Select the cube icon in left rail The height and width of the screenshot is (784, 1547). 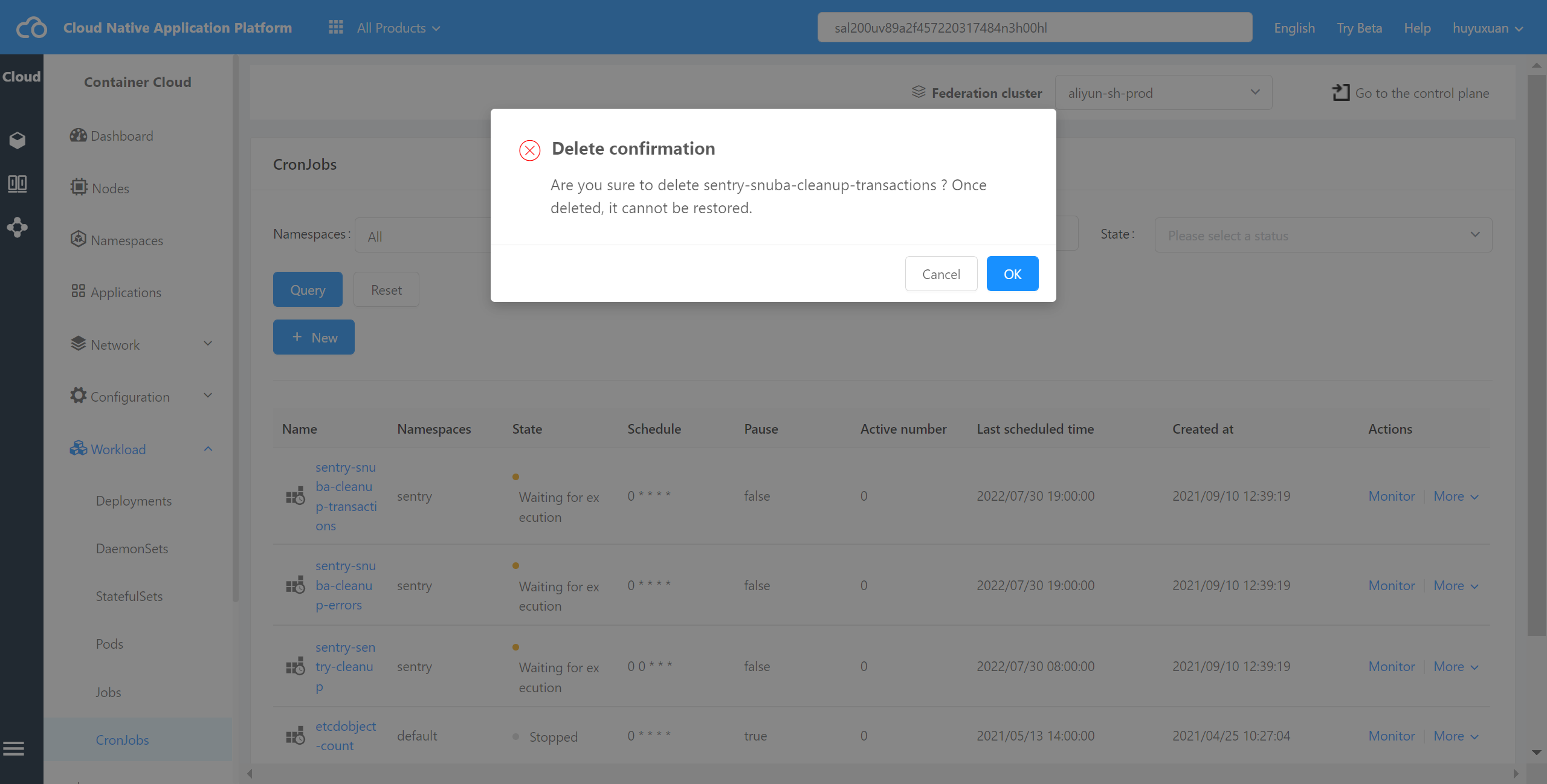[18, 140]
